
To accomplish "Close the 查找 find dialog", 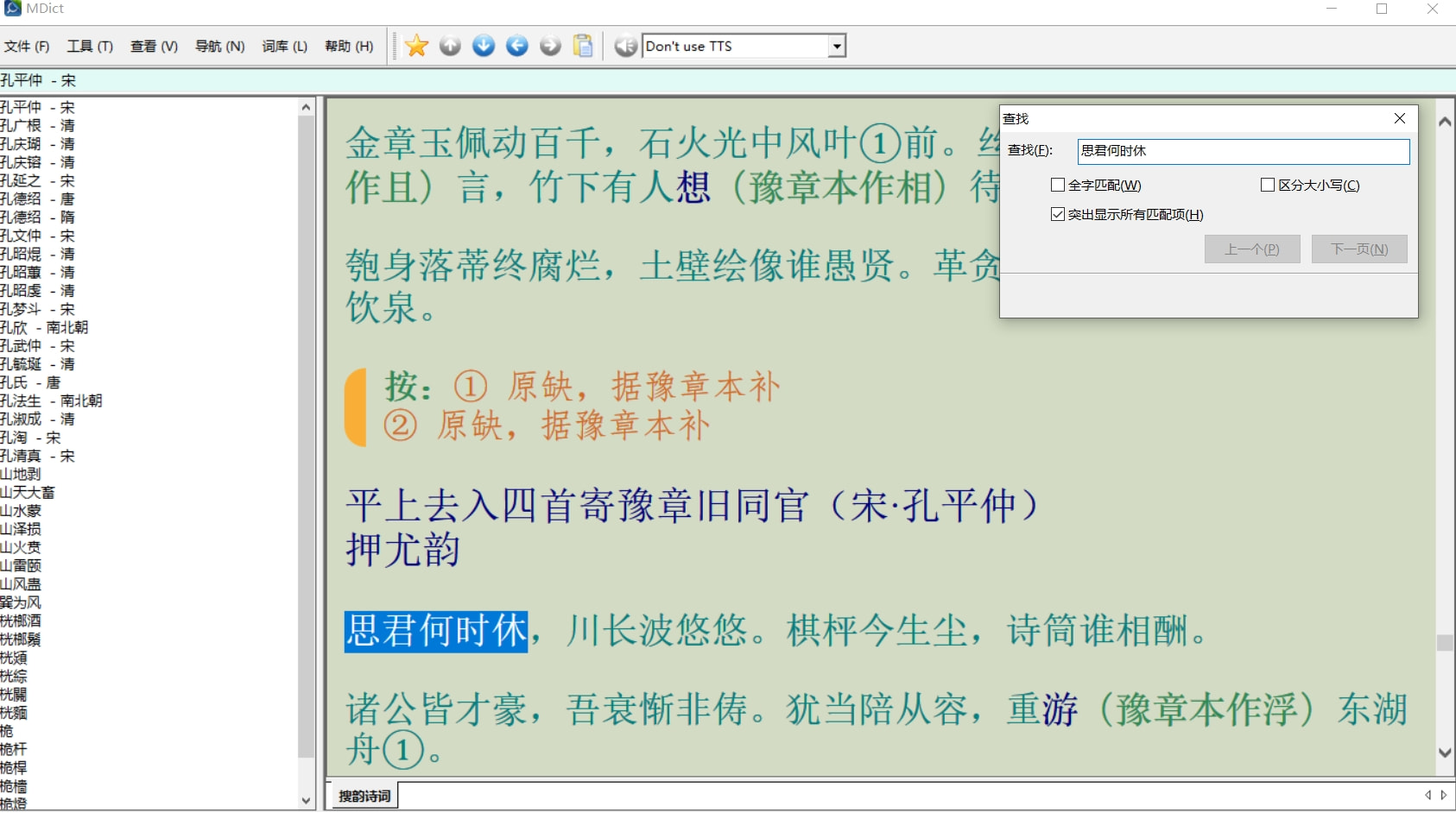I will 1399,118.
